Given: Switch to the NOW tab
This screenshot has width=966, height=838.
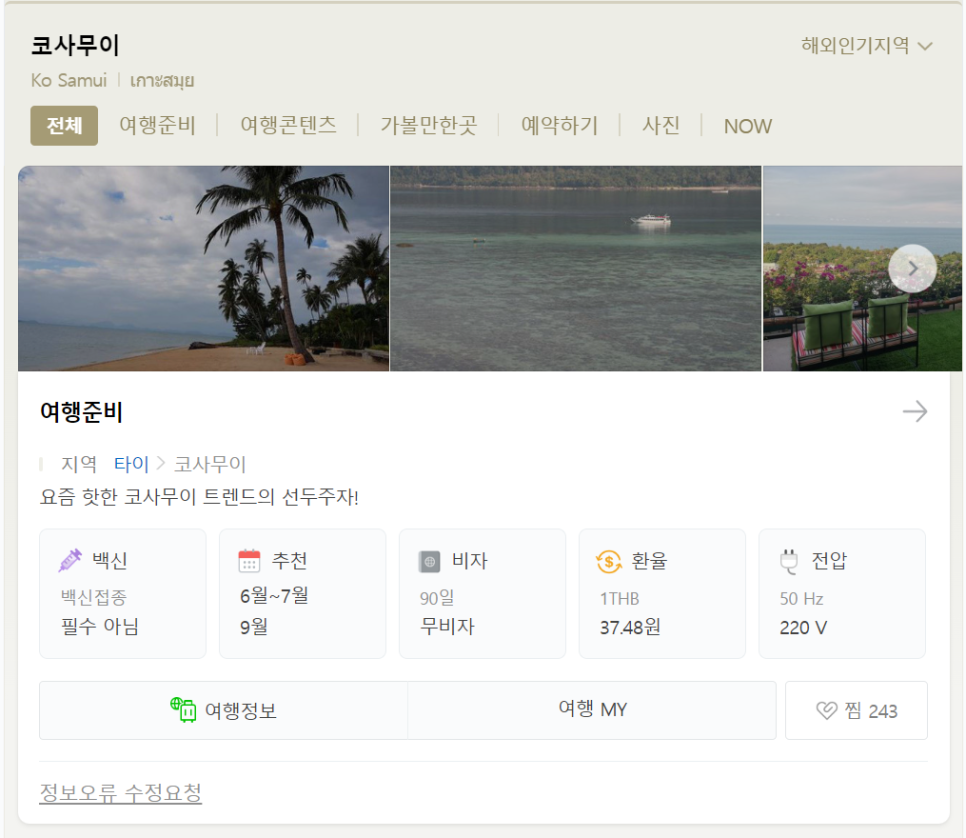Looking at the screenshot, I should (747, 126).
